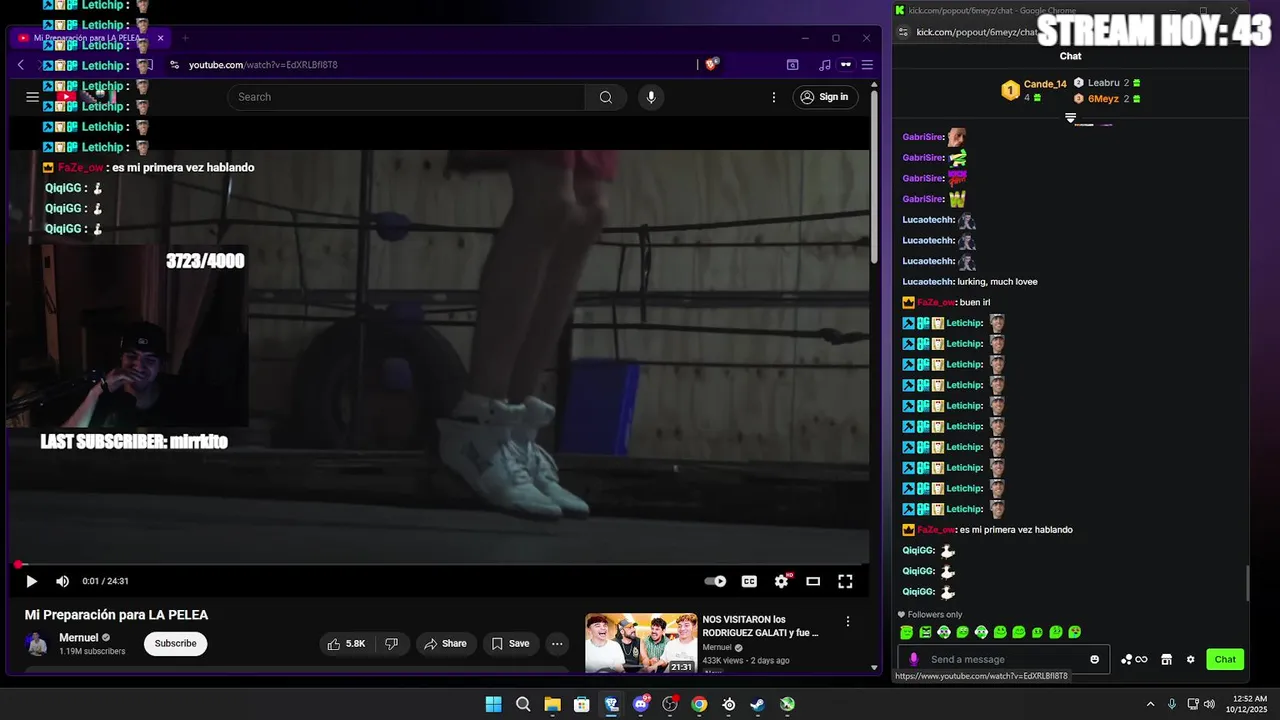Open the YouTube player settings gear
Viewport: 1280px width, 720px height.
781,581
